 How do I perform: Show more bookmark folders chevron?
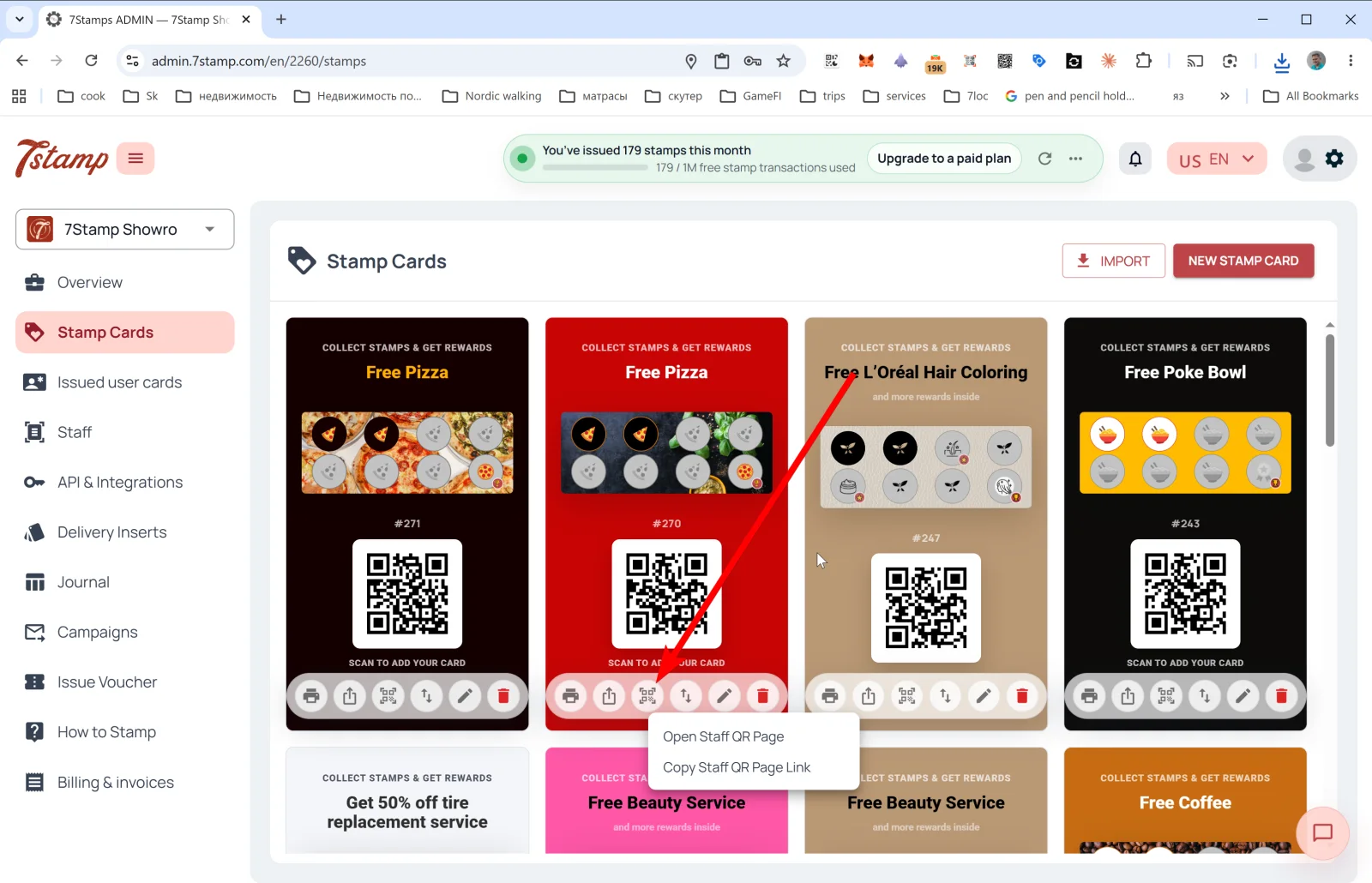[1225, 96]
